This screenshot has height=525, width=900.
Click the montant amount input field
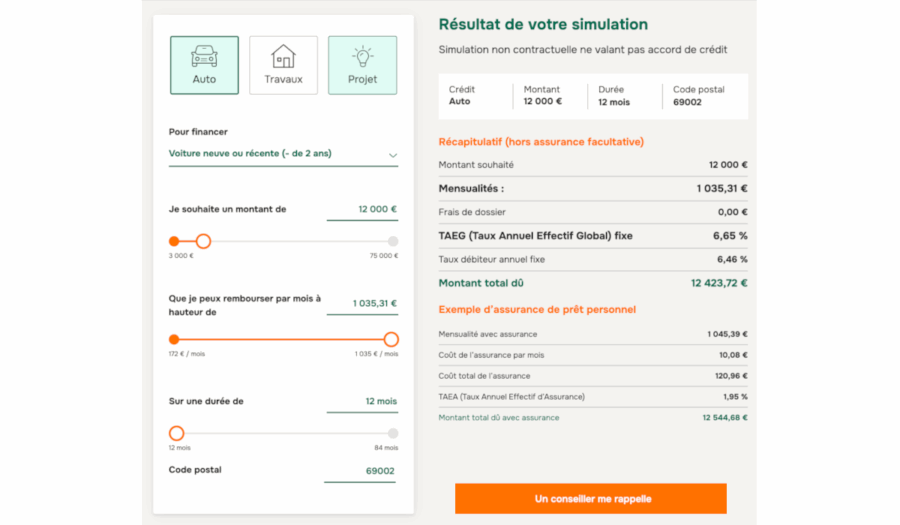362,210
